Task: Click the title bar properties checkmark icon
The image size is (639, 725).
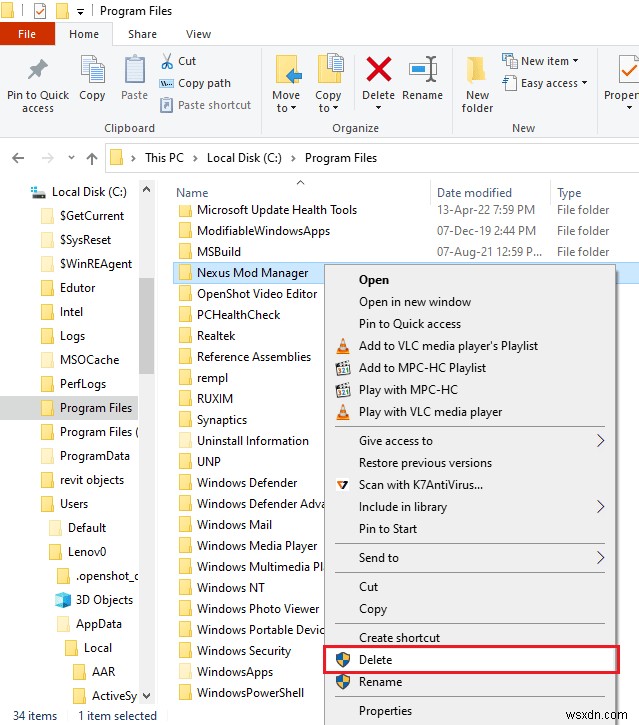Action: [x=40, y=11]
